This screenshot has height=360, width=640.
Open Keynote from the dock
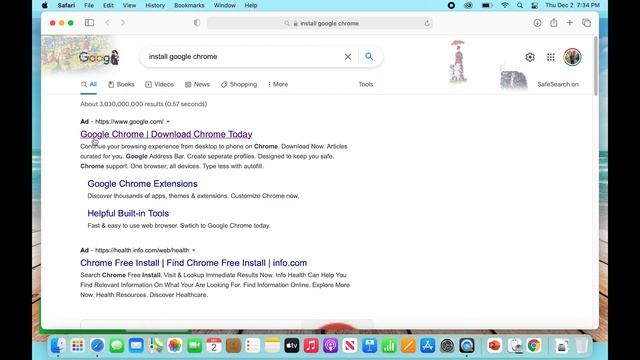(369, 346)
